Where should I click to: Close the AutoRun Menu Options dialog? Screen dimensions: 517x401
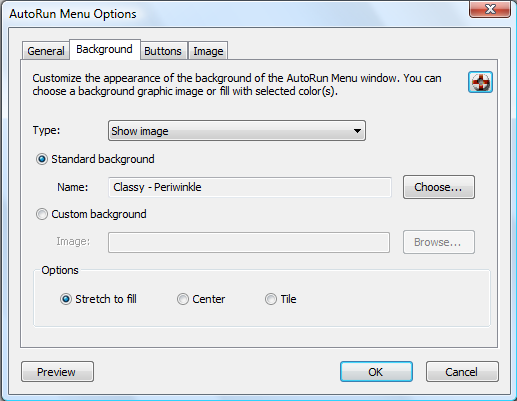pyautogui.click(x=490, y=9)
